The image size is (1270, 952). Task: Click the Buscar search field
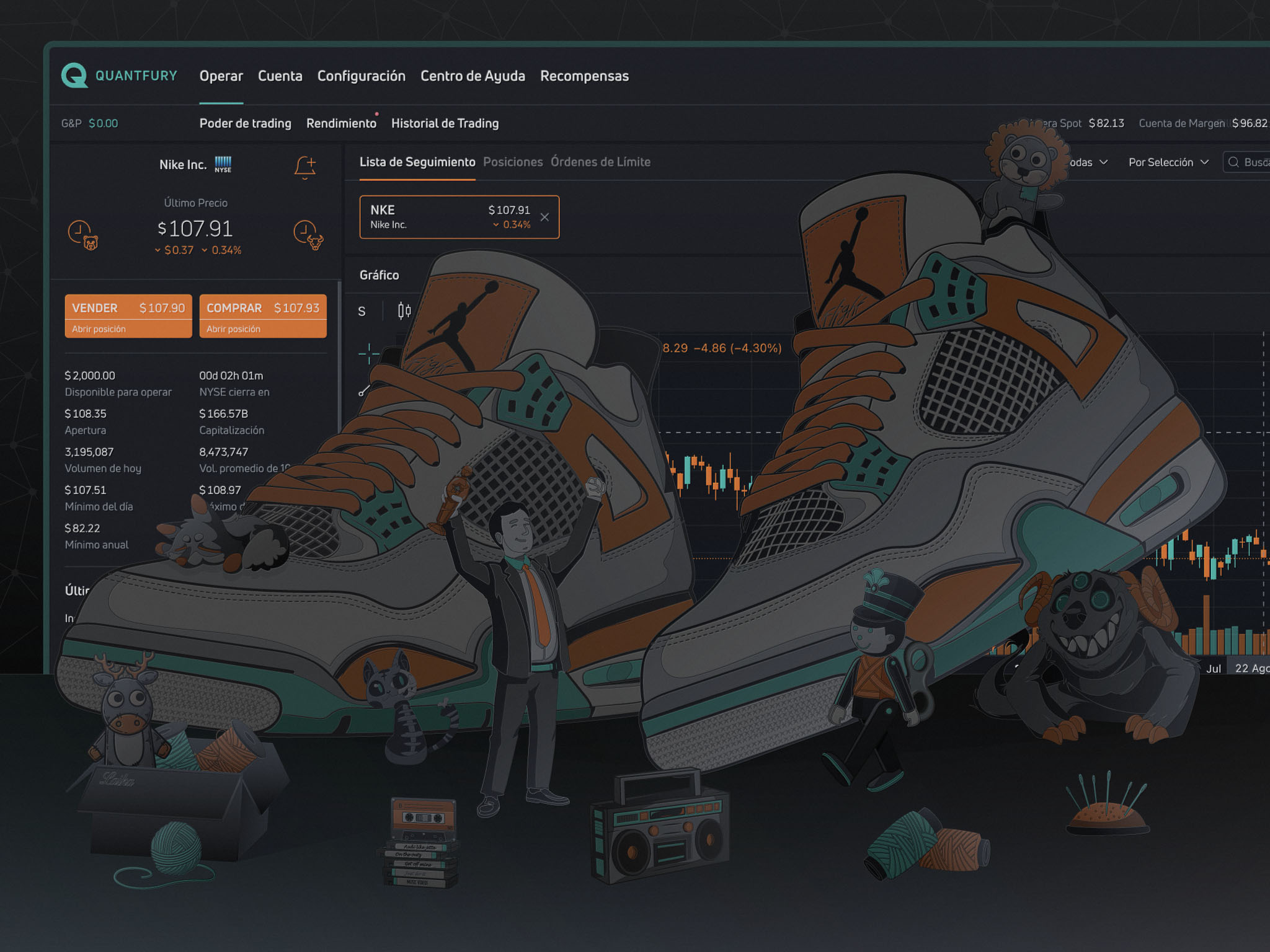[1256, 162]
